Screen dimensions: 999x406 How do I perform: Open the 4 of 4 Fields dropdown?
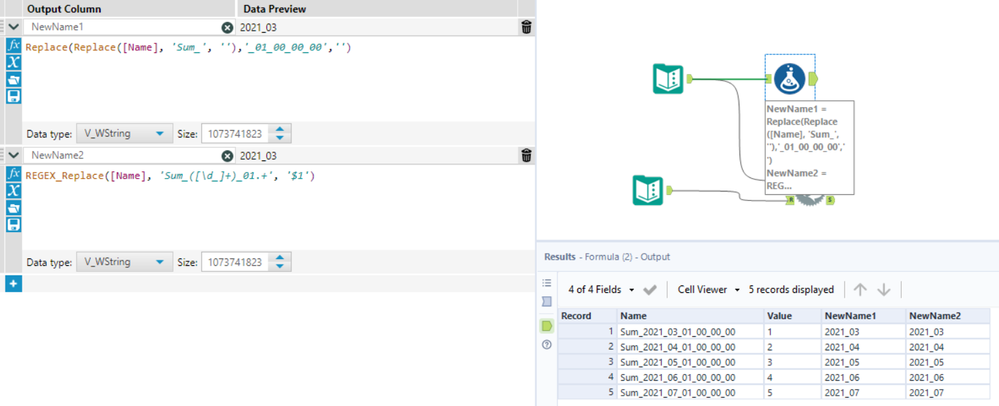(601, 289)
